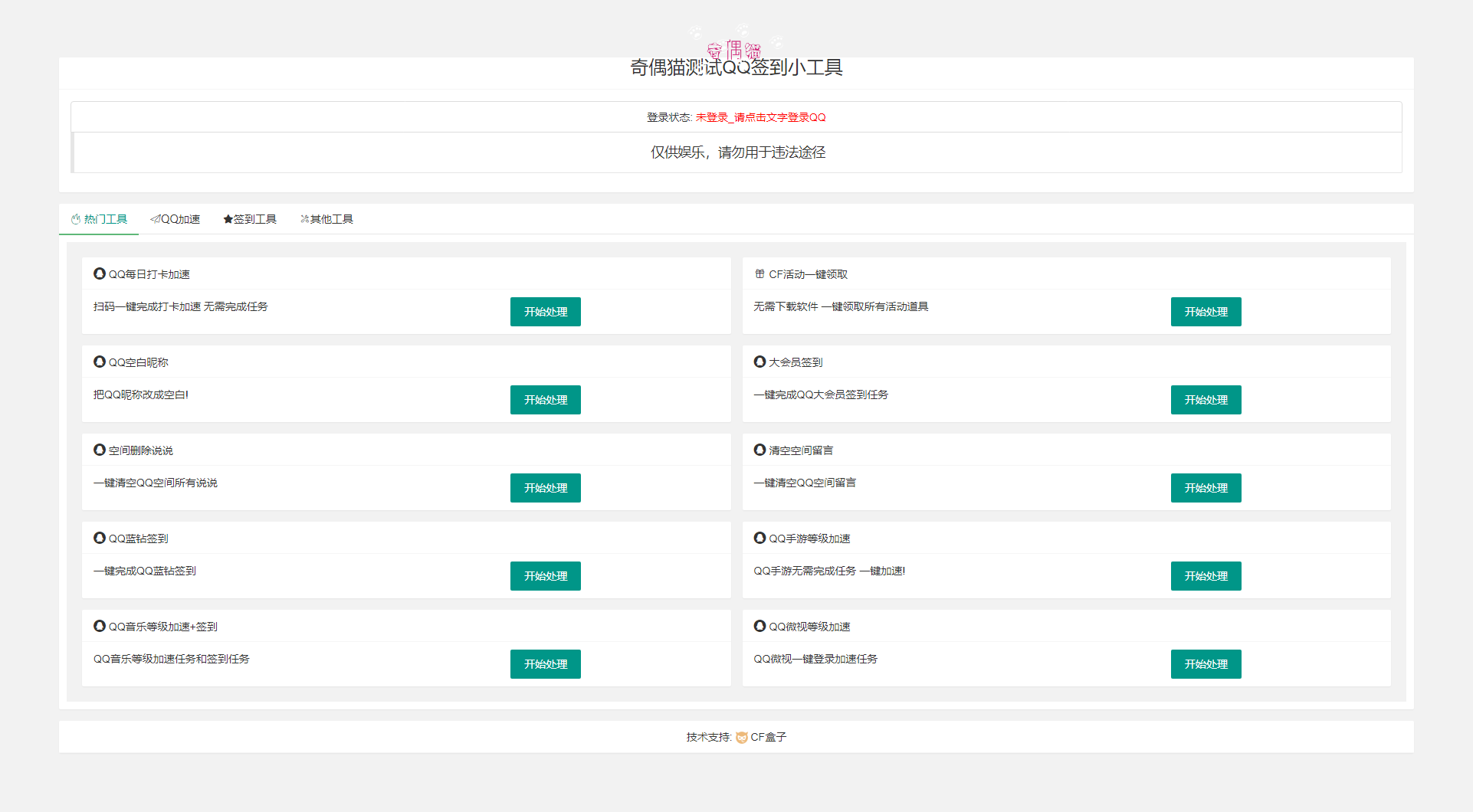Click the flame icon on 热门工具 tab
The height and width of the screenshot is (812, 1473).
76,219
